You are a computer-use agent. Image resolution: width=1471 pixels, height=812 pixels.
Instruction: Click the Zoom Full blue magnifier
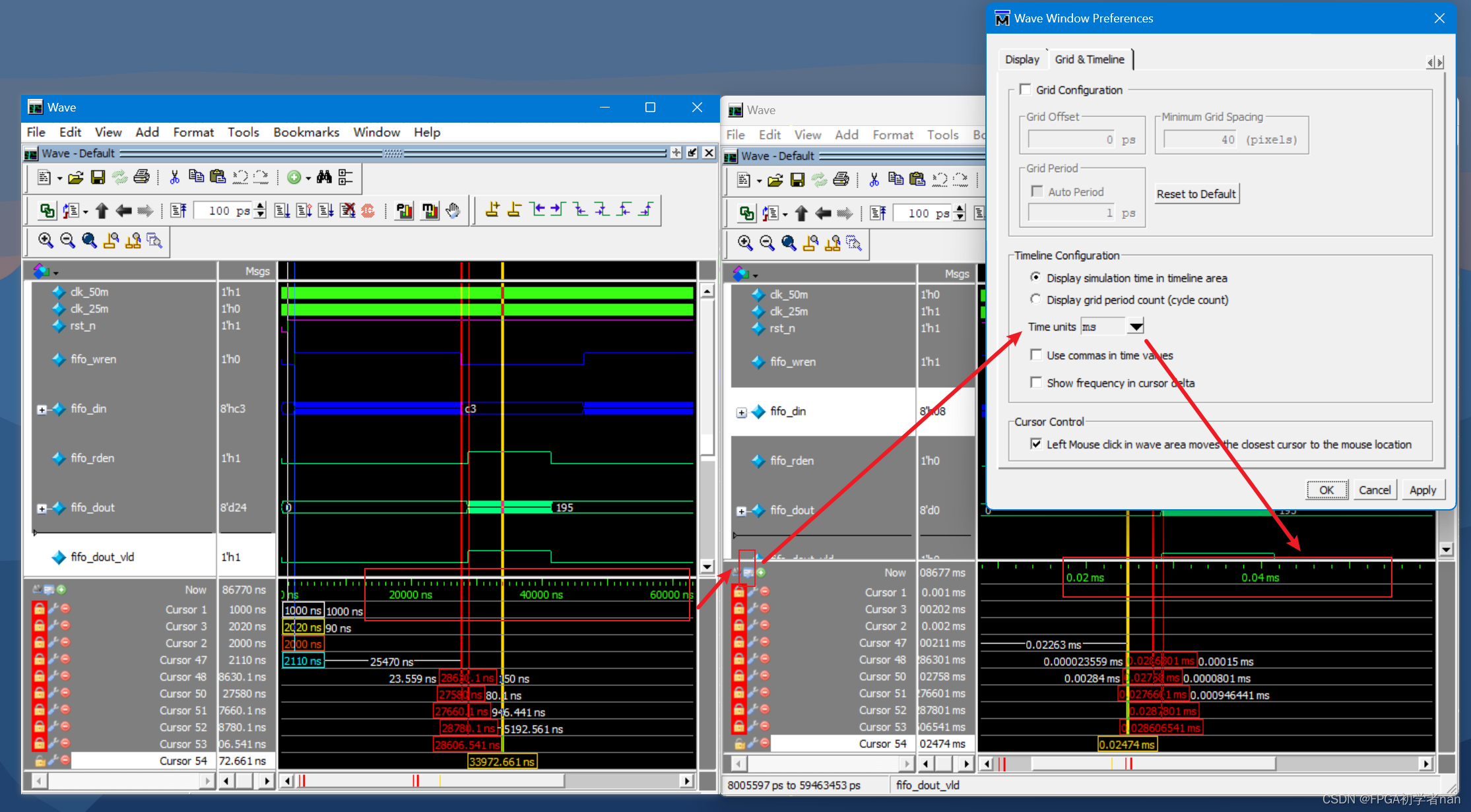click(x=89, y=240)
